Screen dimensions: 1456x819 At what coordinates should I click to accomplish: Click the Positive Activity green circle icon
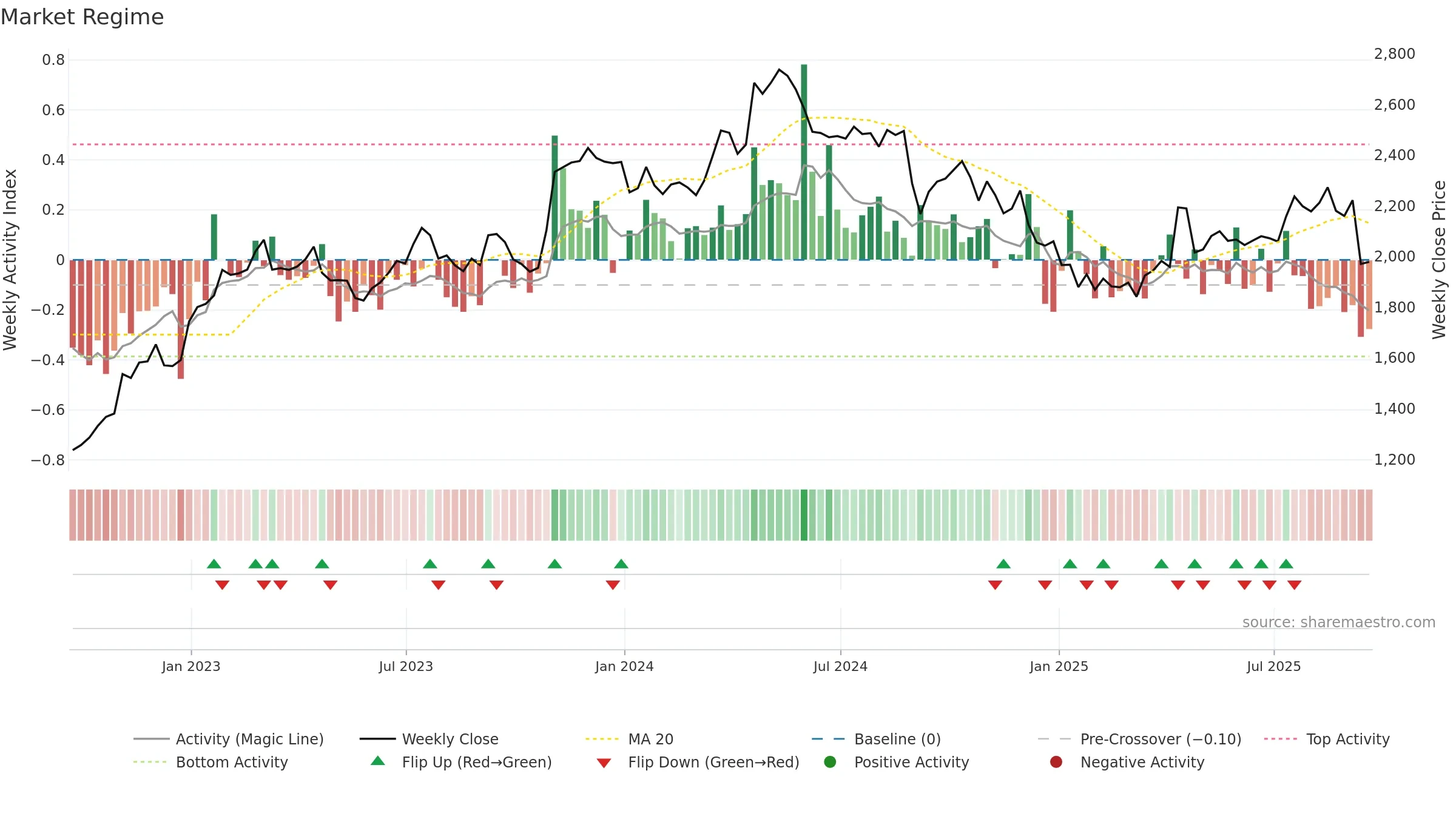830,761
